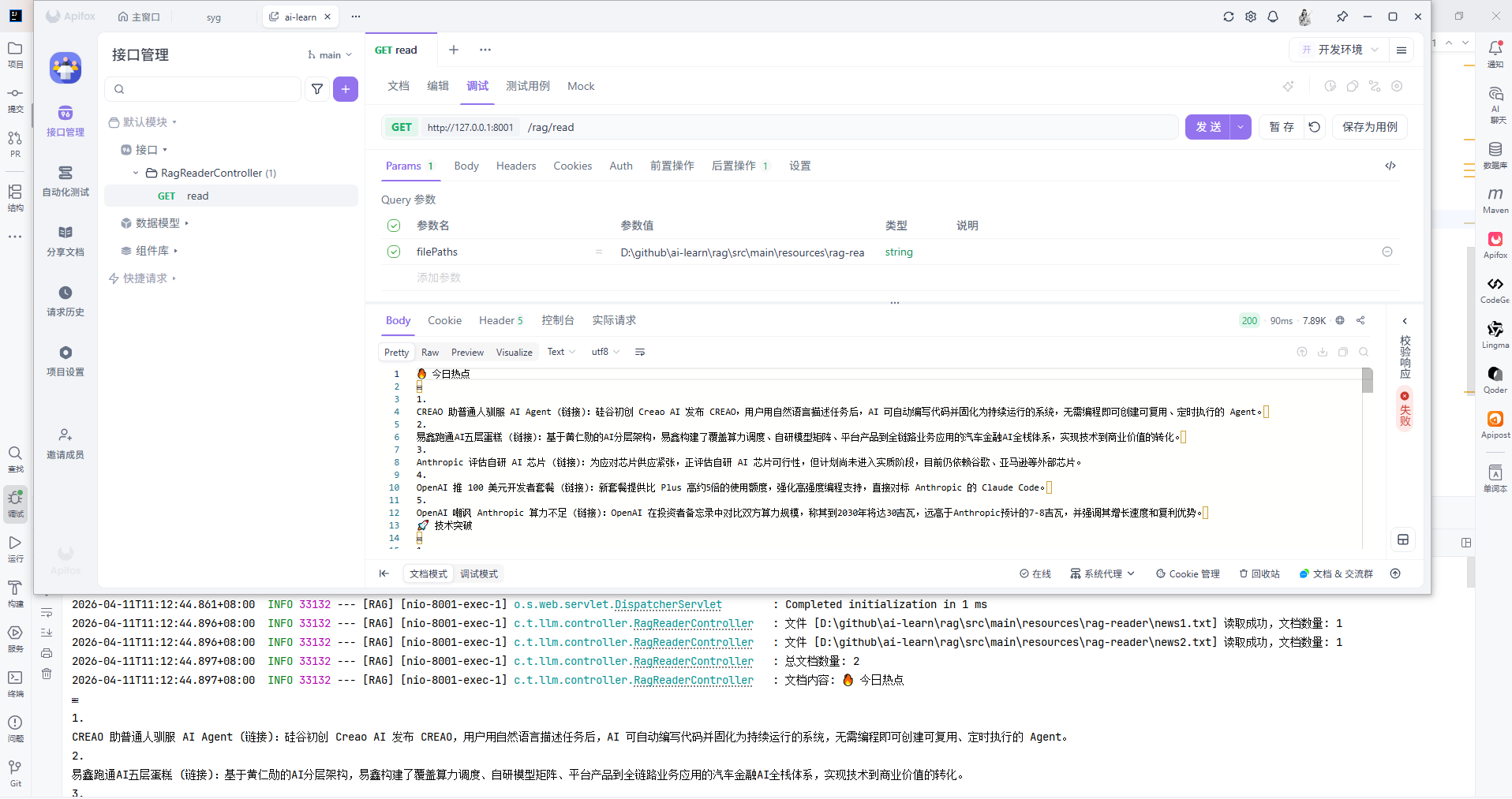Collapse the RagReaderController folder
The height and width of the screenshot is (799, 1512).
click(x=136, y=173)
